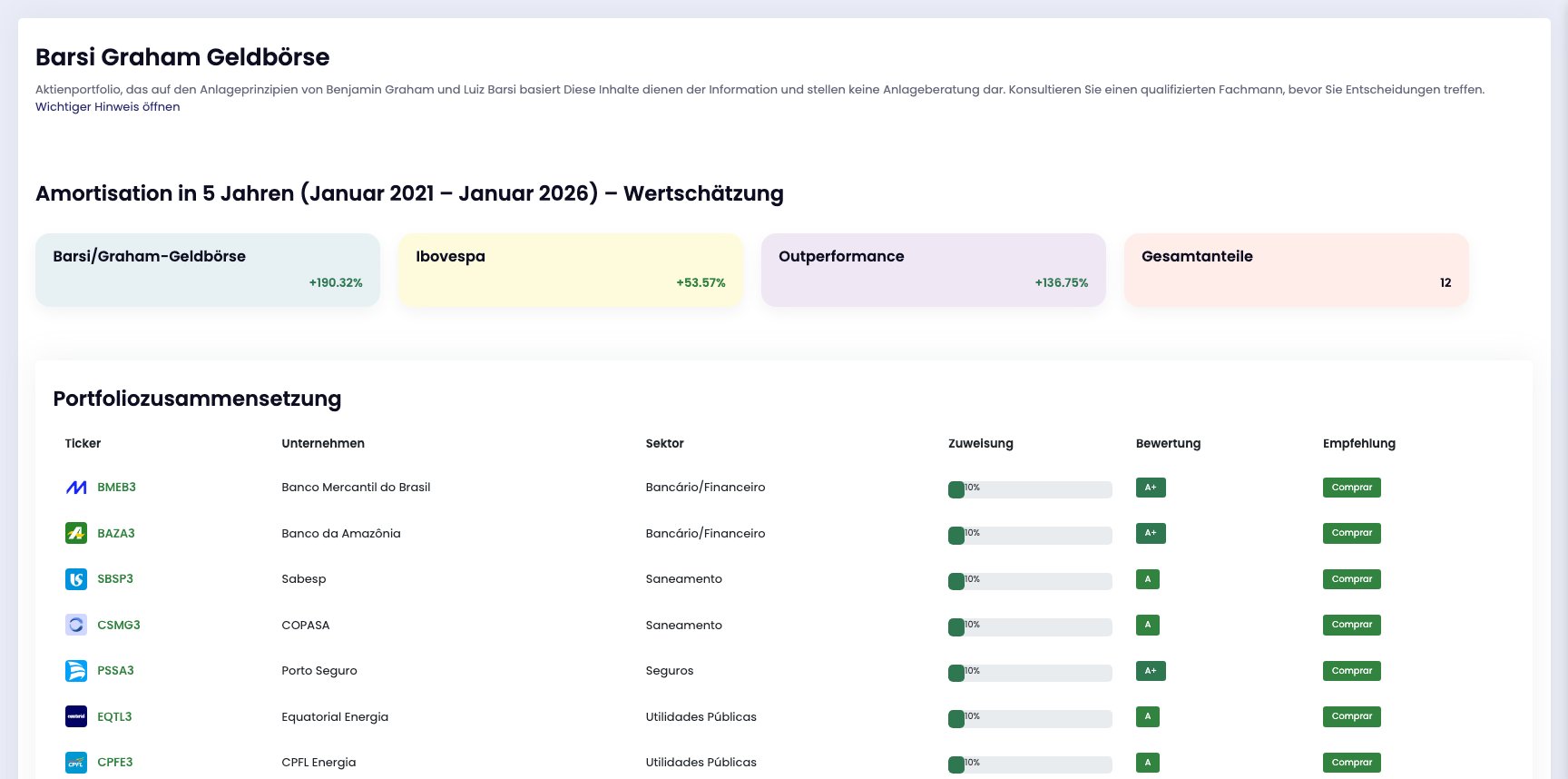Open the BAZA3 ticker link

[116, 533]
